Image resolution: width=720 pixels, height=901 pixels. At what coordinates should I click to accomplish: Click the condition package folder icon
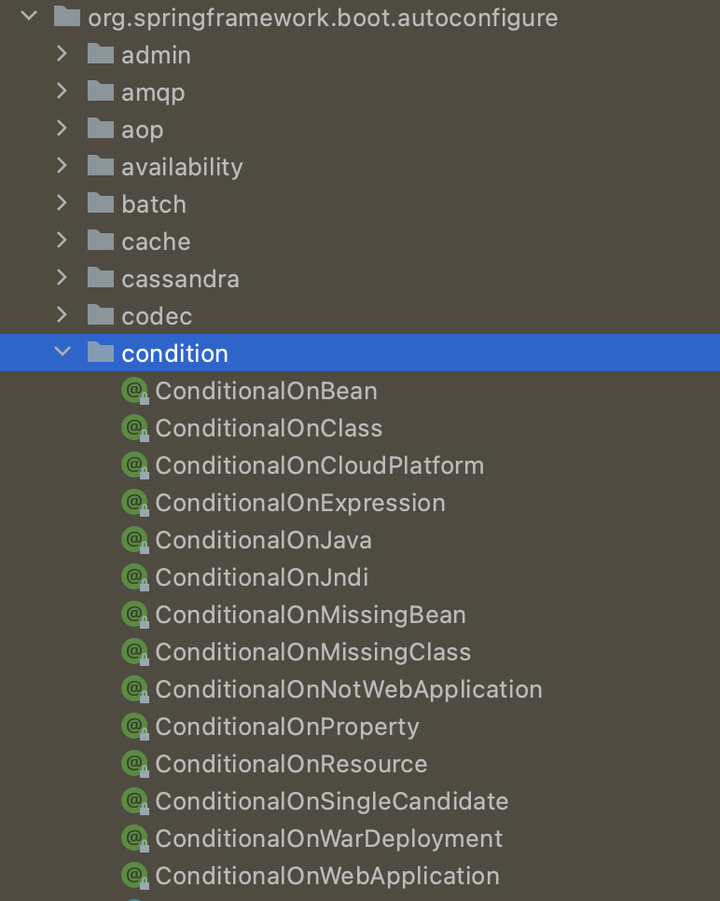pyautogui.click(x=101, y=353)
